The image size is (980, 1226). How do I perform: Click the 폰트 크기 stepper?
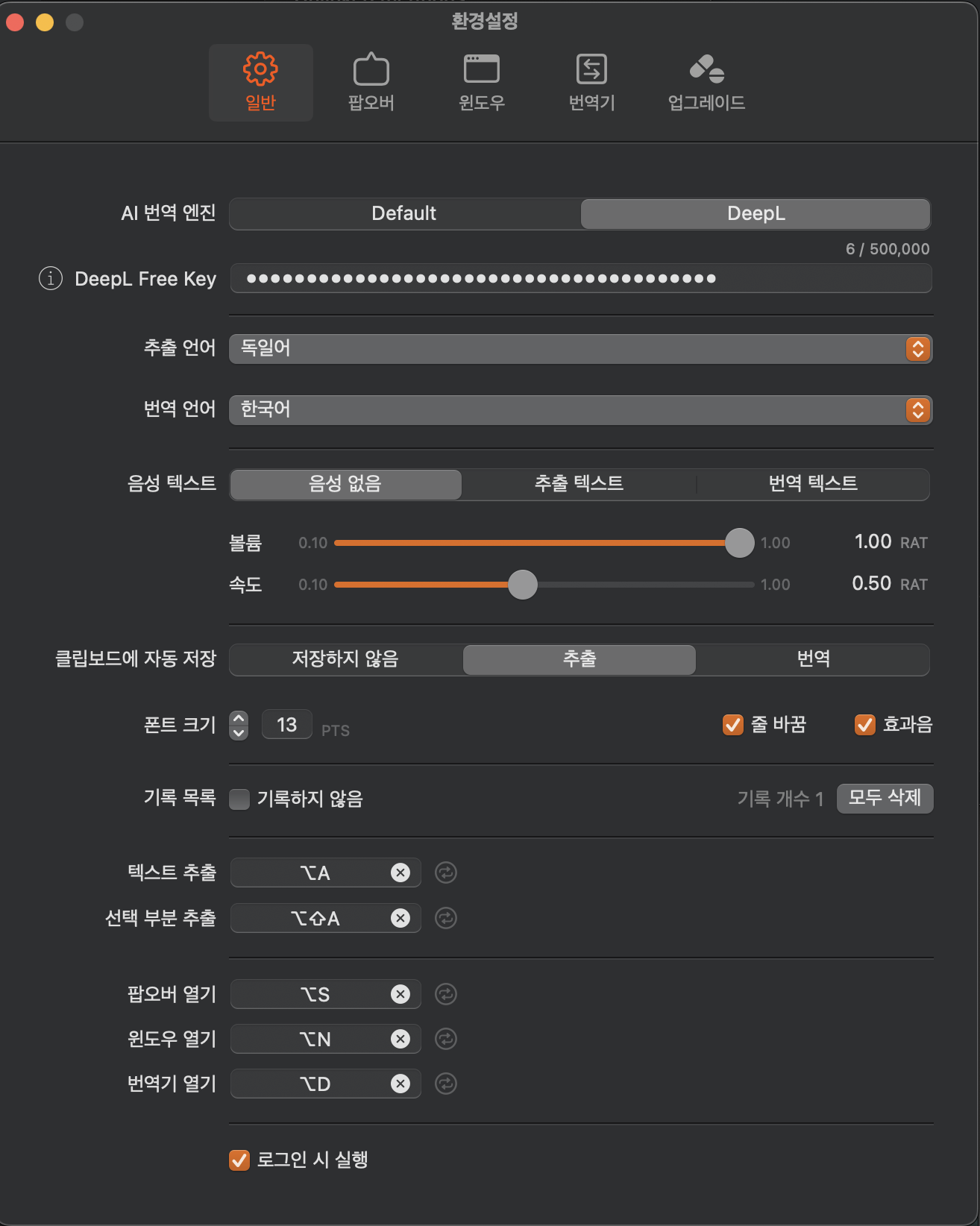239,725
